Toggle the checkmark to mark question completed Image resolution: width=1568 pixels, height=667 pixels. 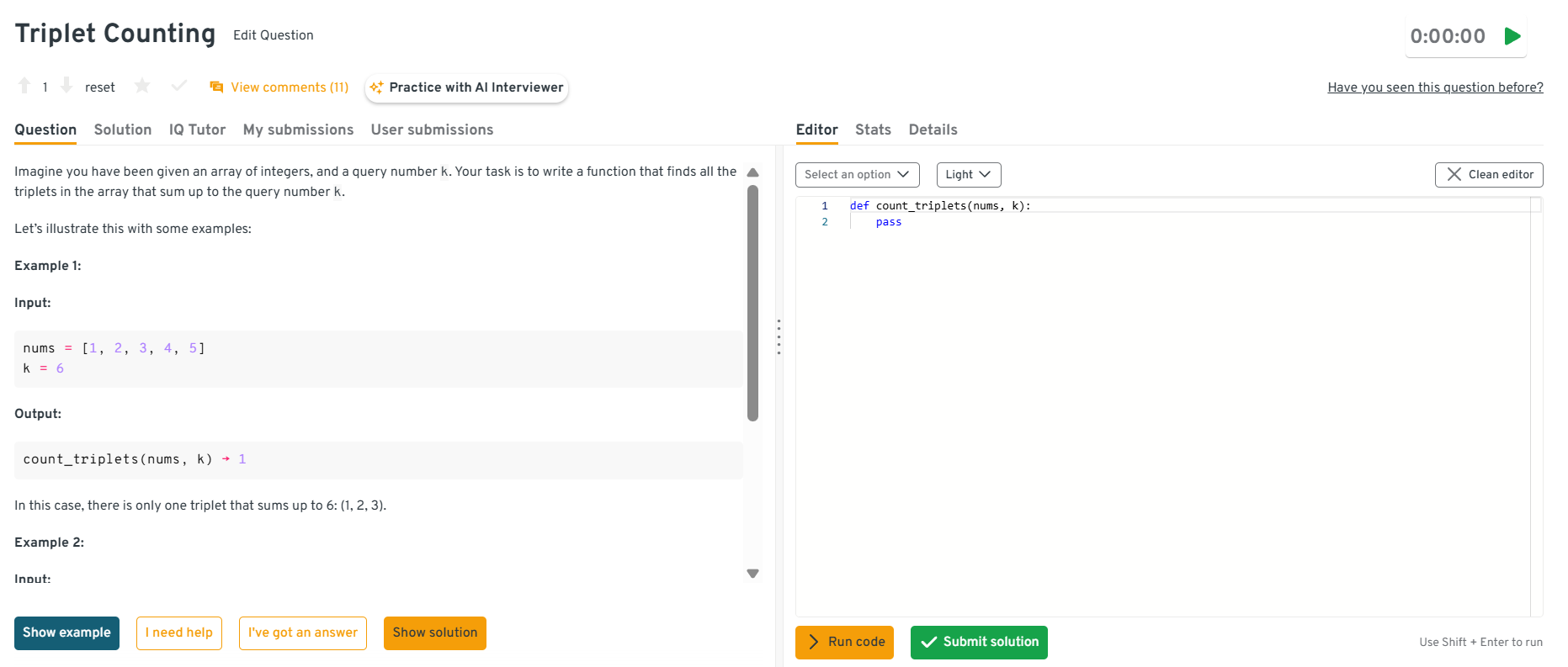point(178,86)
